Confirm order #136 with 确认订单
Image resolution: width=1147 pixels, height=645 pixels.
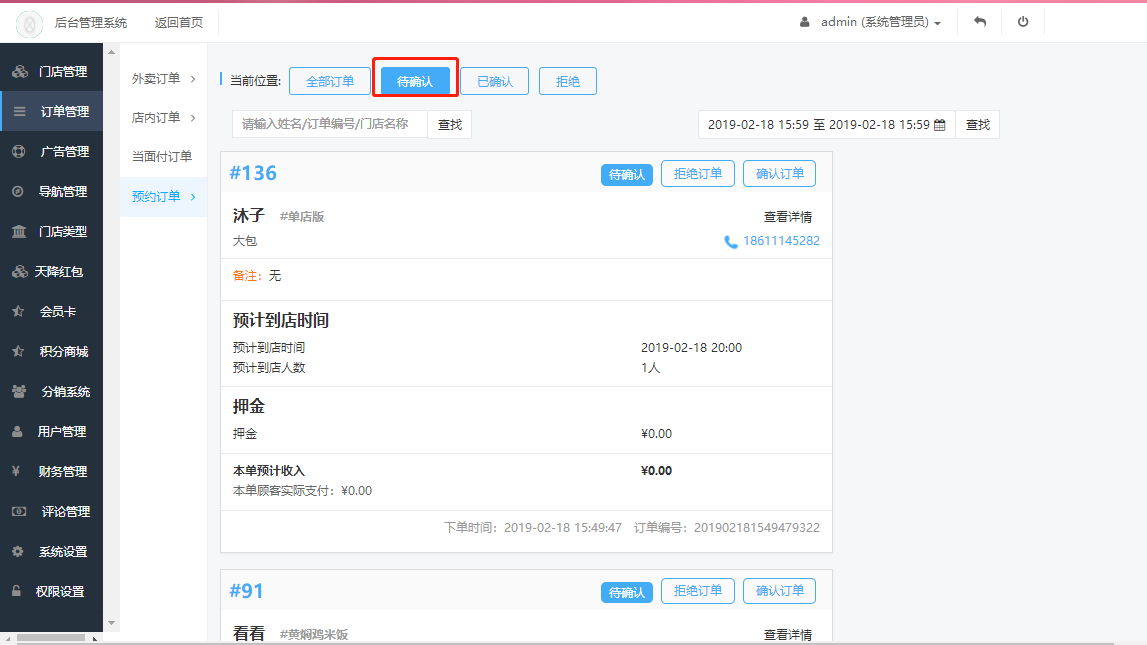pos(780,174)
